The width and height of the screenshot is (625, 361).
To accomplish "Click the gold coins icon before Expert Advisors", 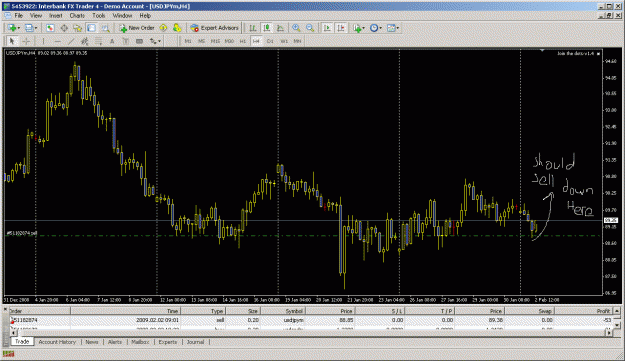I will [x=177, y=28].
